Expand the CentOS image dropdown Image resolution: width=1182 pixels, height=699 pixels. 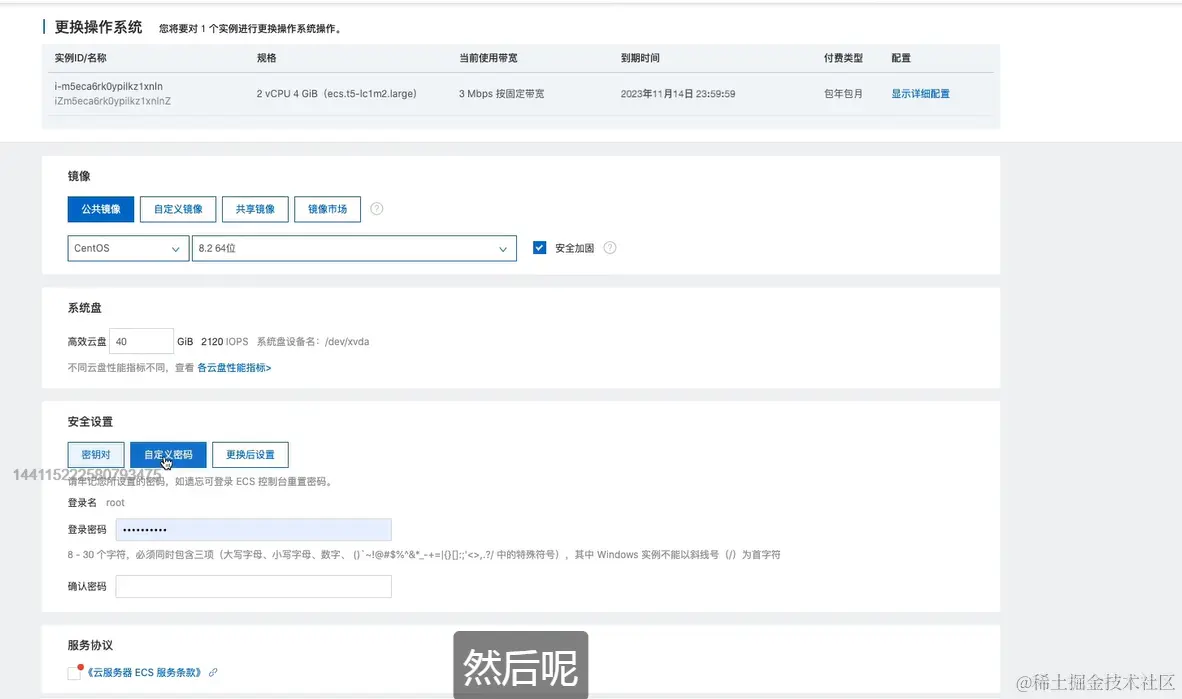click(127, 248)
